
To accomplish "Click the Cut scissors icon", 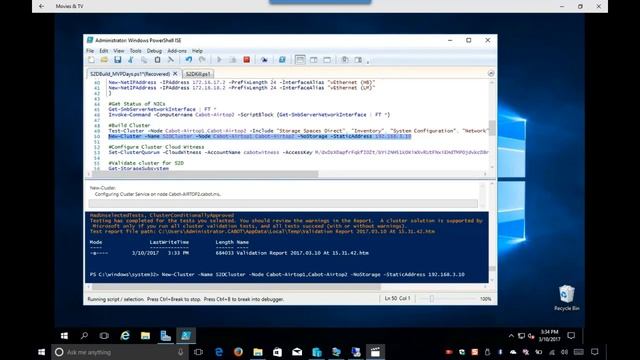I will pyautogui.click(x=131, y=60).
